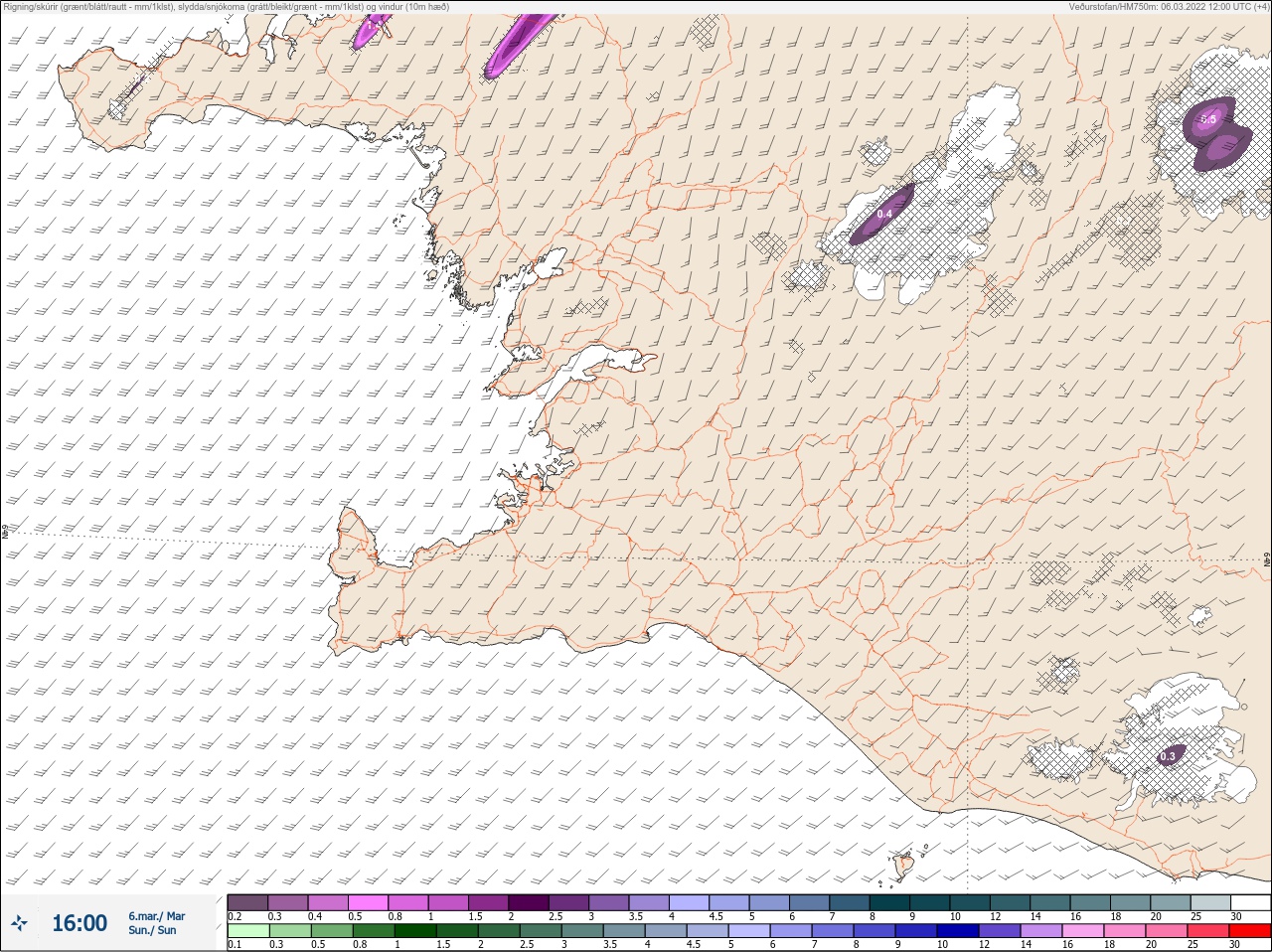Click the bright pink 0.5 snow legend swatch

368,902
